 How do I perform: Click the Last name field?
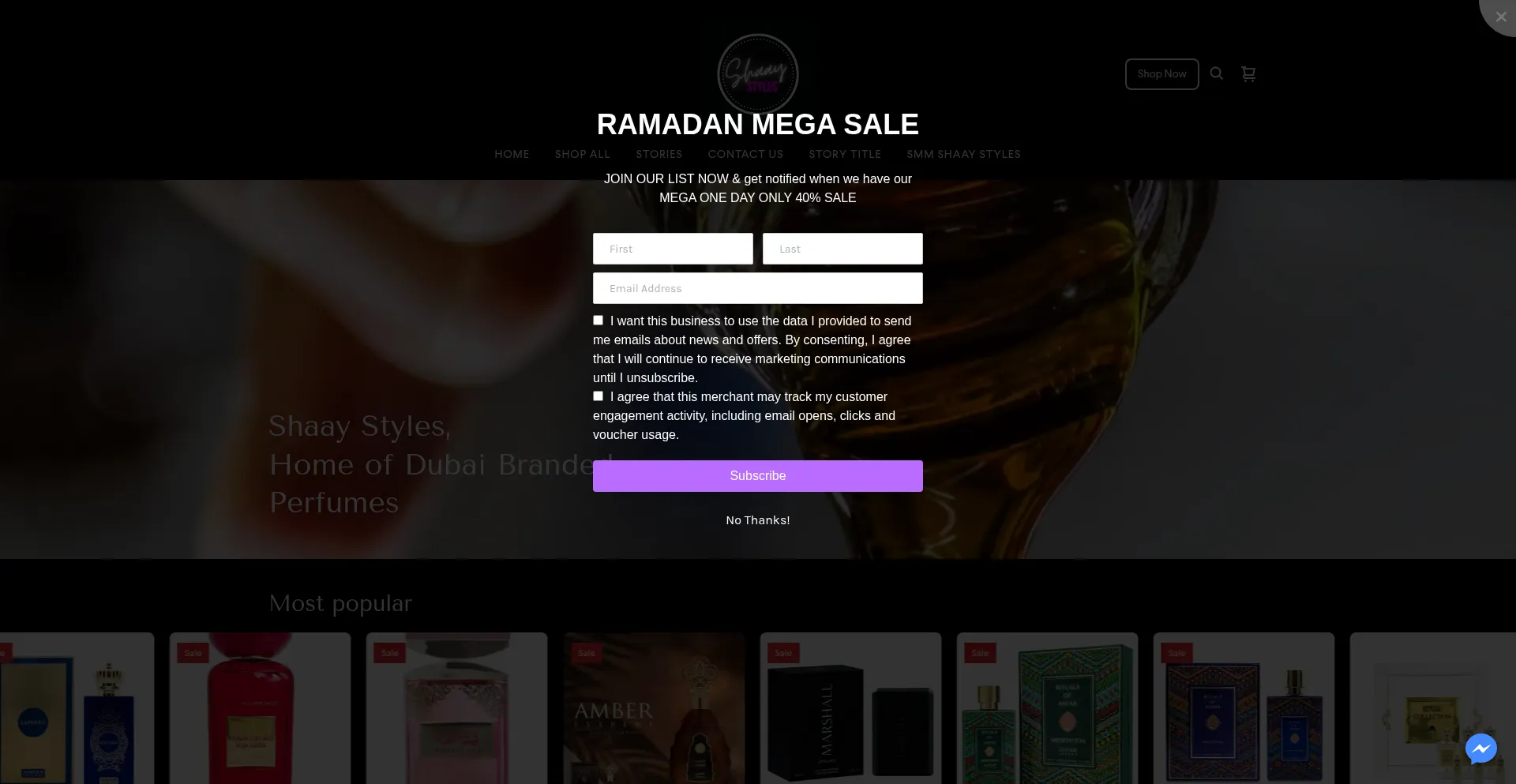click(x=842, y=249)
